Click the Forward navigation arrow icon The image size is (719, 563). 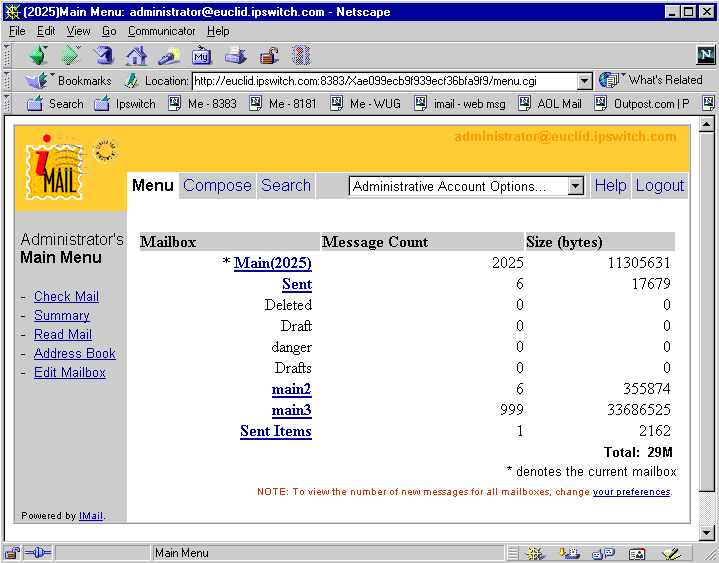[x=71, y=55]
